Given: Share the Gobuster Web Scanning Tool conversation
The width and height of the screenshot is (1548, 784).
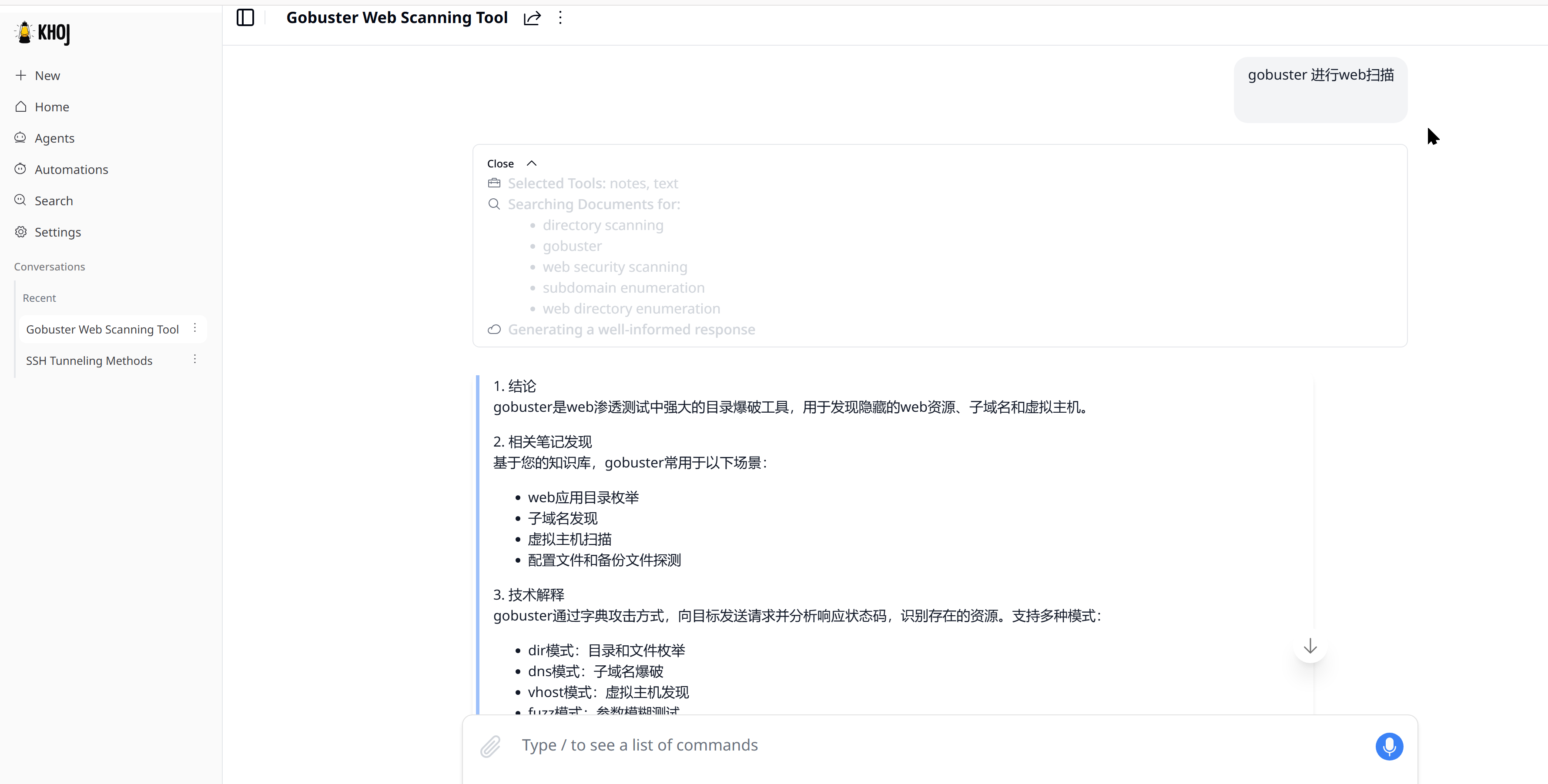Looking at the screenshot, I should point(532,18).
